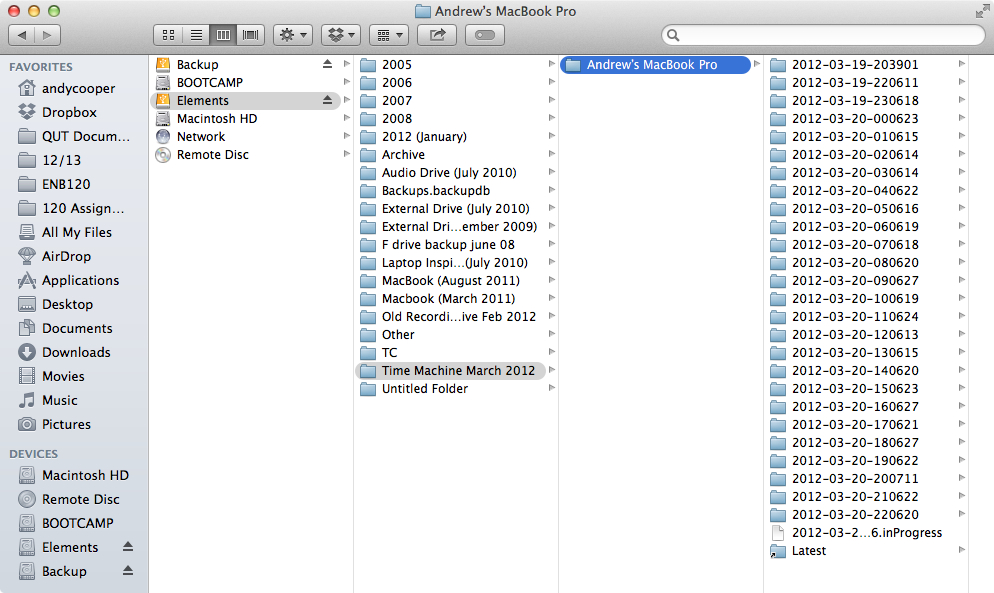Expand the Untitled Folder arrow
The height and width of the screenshot is (593, 994).
(x=552, y=388)
